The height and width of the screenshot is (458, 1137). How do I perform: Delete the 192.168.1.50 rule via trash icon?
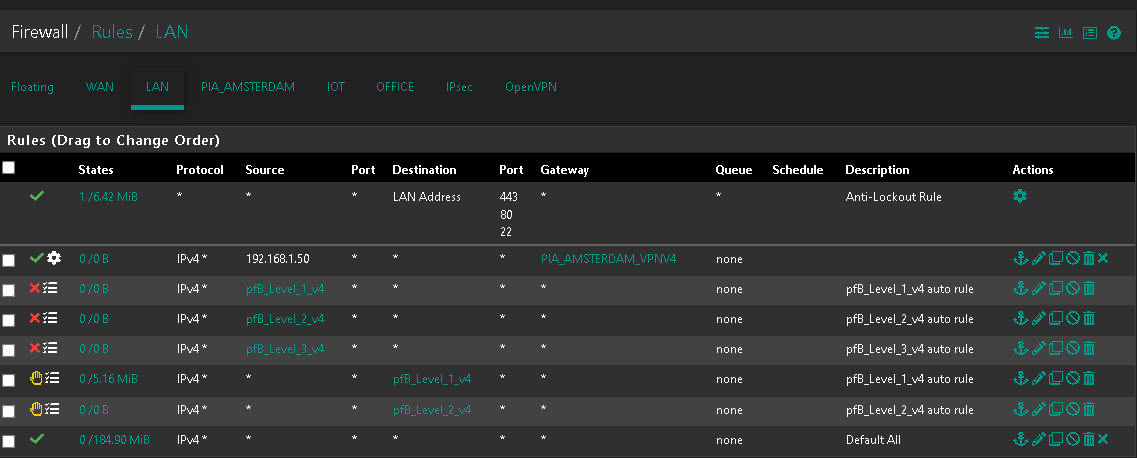click(x=1088, y=258)
